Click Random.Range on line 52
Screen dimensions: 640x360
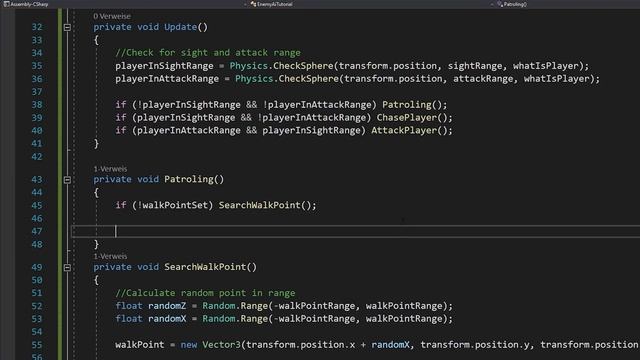pos(235,306)
